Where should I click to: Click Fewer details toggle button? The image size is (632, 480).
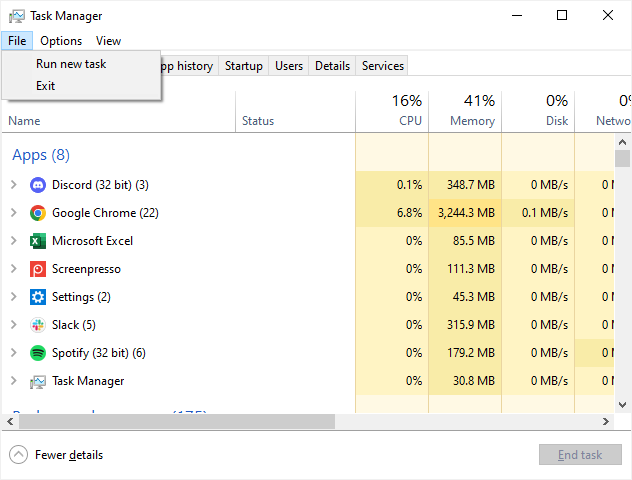[57, 455]
